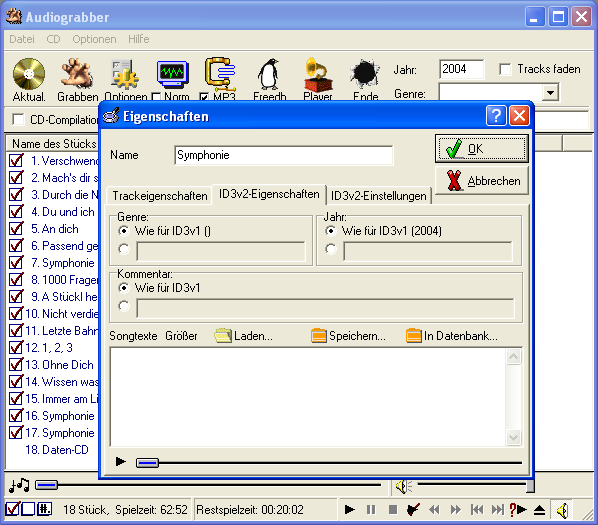
Task: Select Kommentar 'Wie für ID3v1' radio button
Action: (124, 288)
